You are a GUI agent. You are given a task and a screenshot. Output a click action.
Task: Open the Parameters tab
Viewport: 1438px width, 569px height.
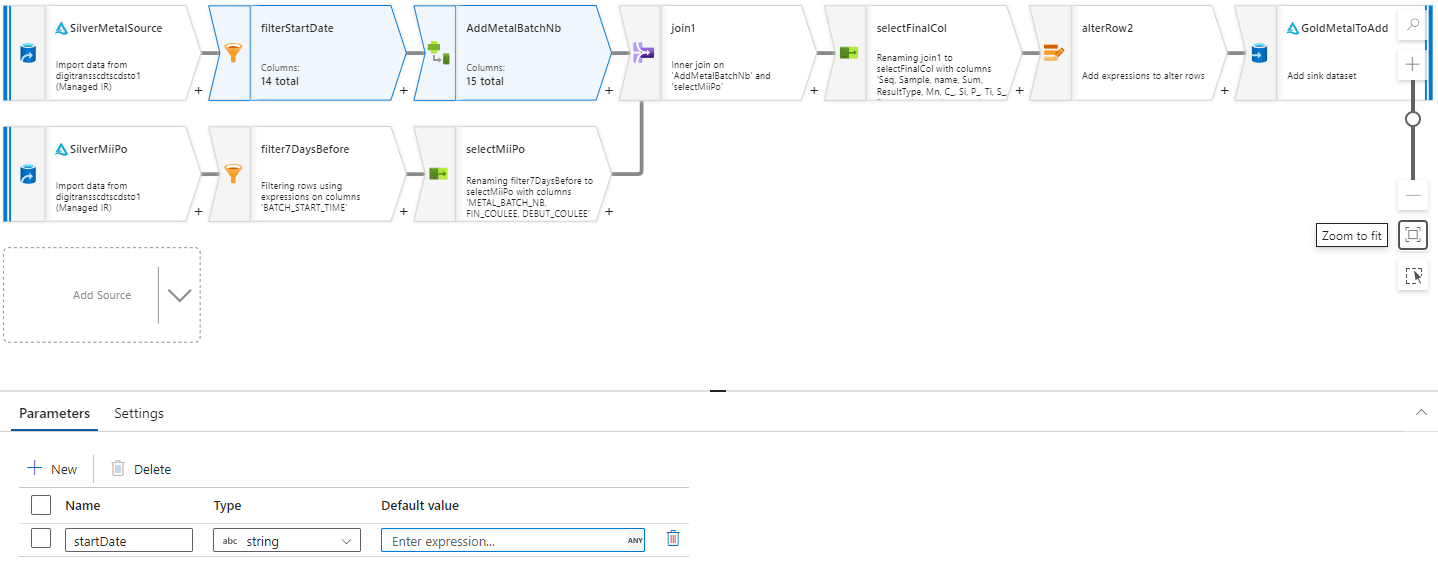tap(55, 413)
